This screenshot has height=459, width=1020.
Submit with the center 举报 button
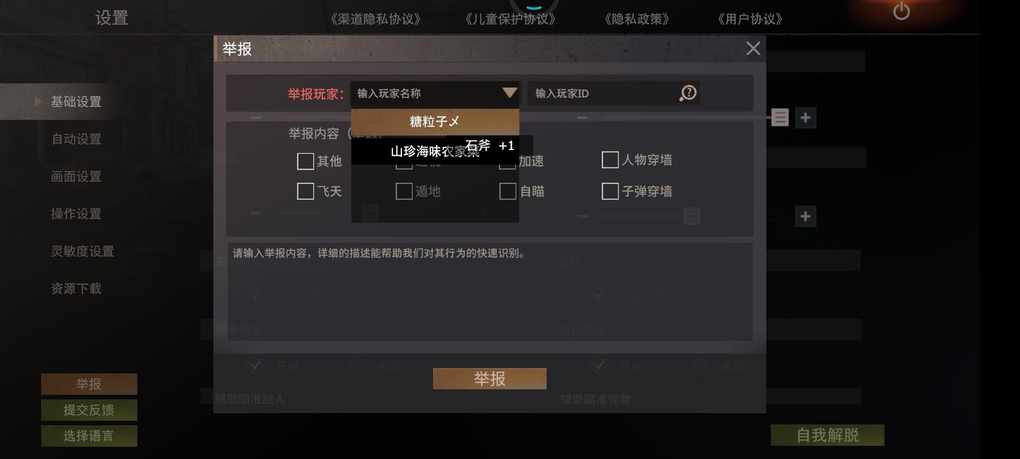tap(489, 379)
